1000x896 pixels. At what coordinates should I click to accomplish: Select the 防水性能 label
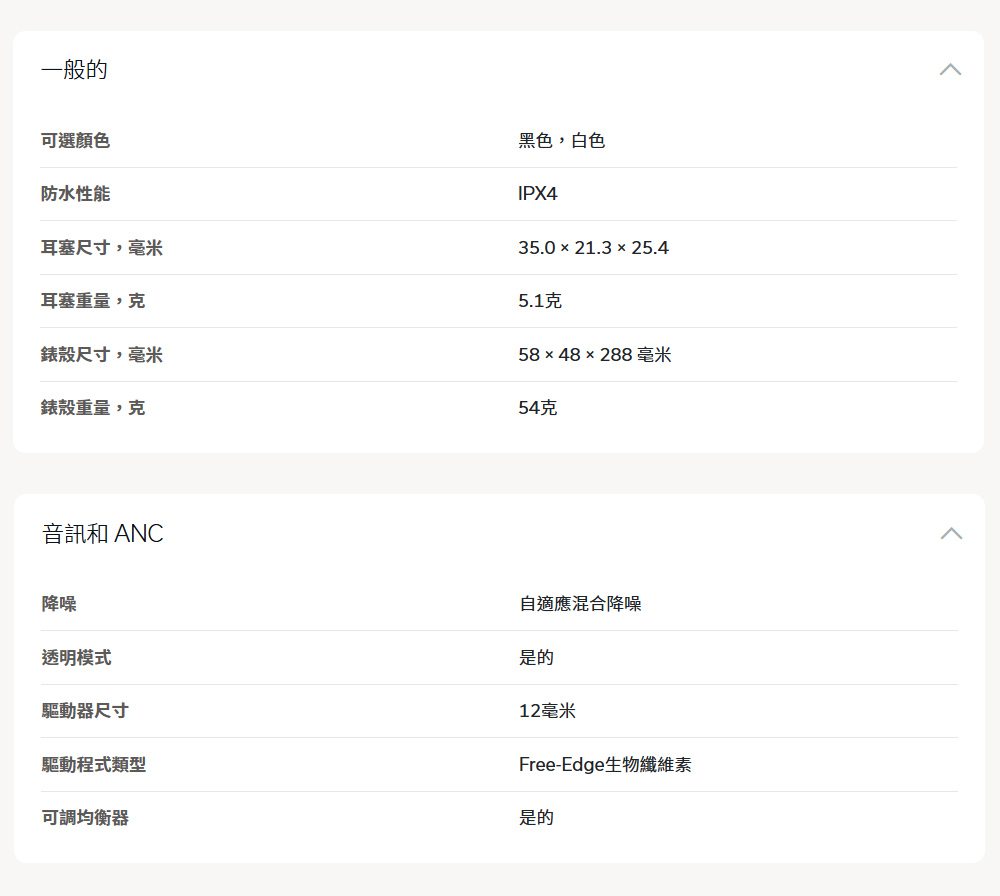point(75,194)
